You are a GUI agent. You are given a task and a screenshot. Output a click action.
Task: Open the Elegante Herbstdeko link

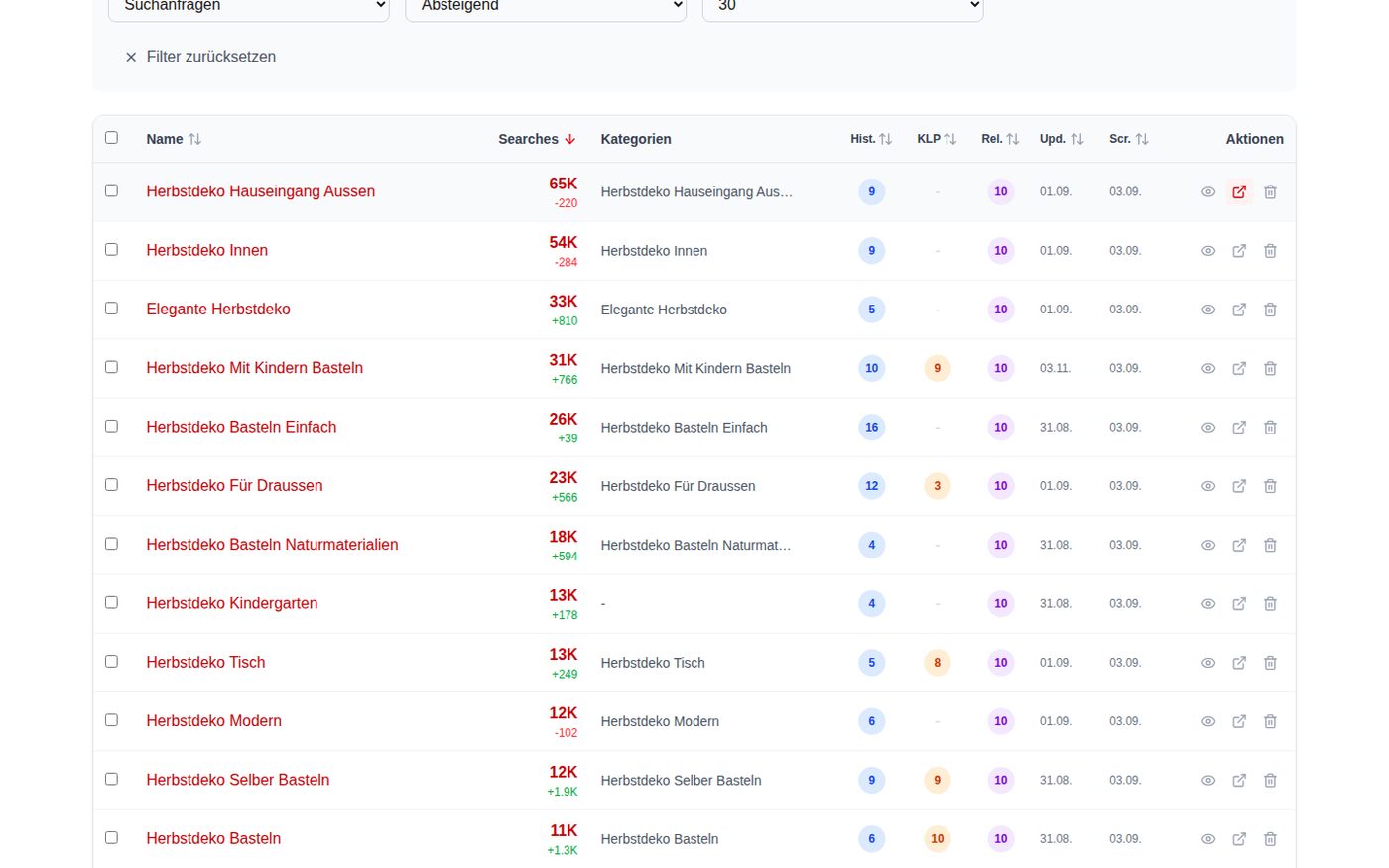[218, 310]
